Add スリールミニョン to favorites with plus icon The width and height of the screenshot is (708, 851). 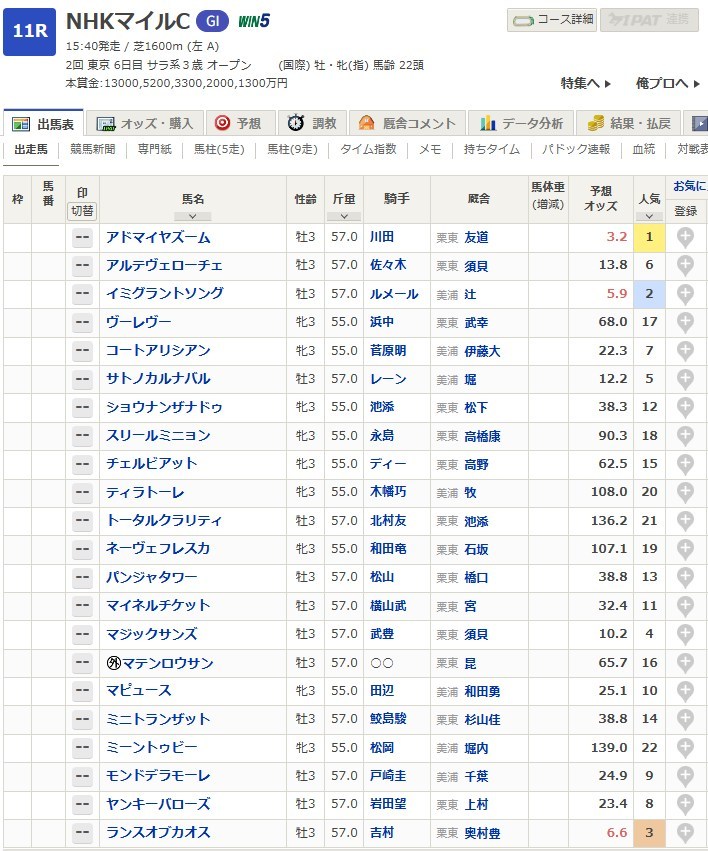(685, 436)
